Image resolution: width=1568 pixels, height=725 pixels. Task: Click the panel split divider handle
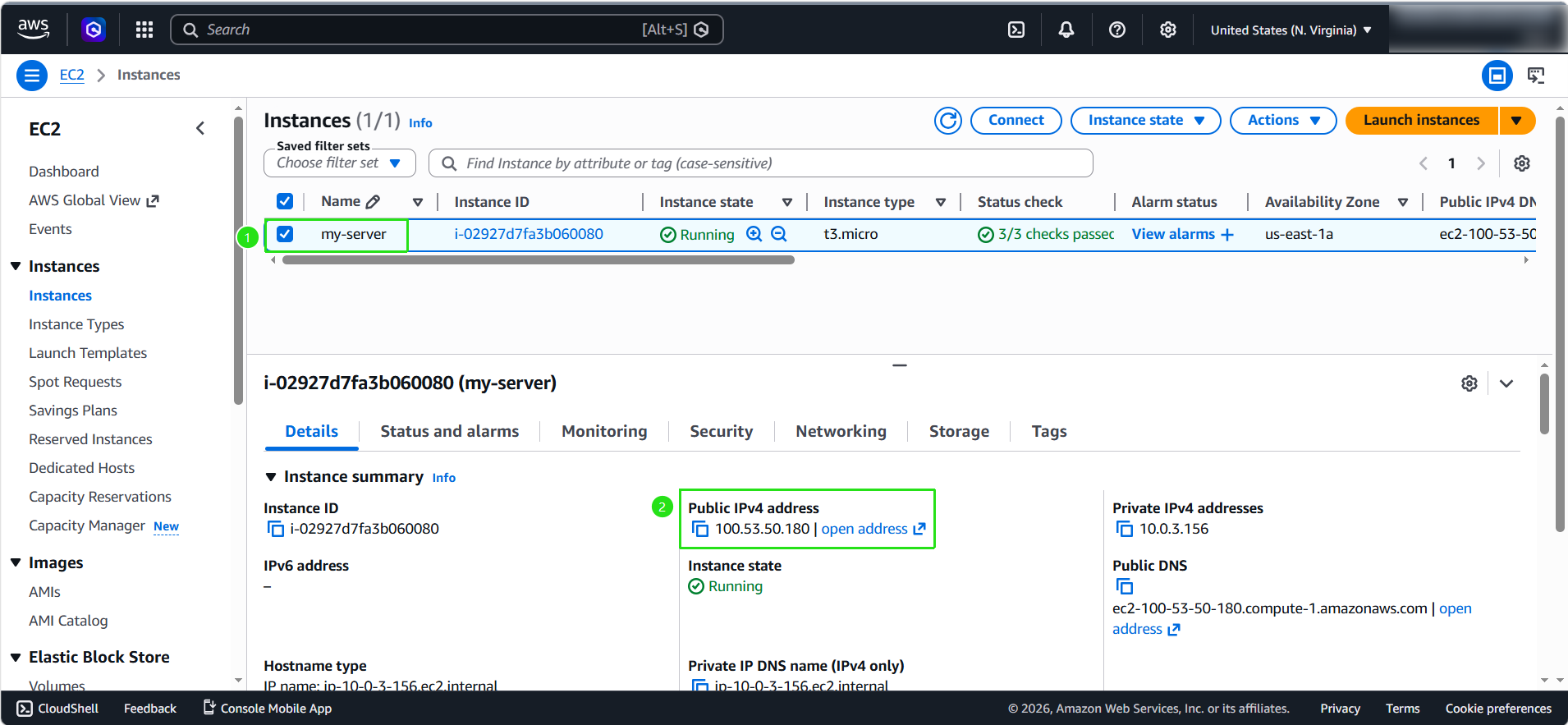click(900, 365)
